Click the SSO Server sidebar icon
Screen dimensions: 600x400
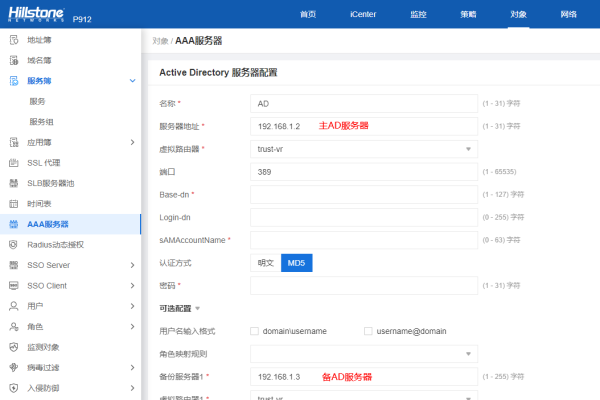(x=14, y=265)
